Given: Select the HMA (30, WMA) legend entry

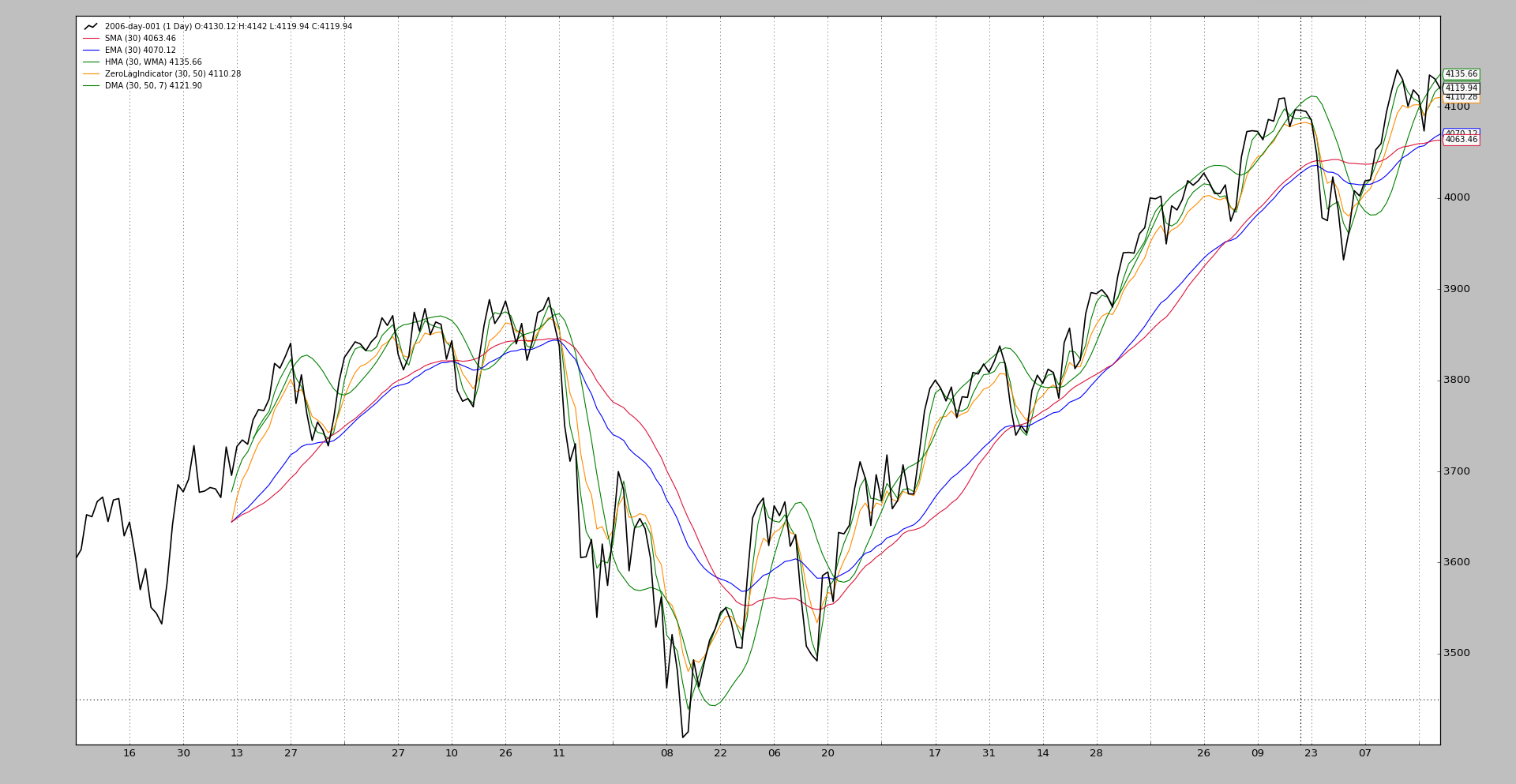Looking at the screenshot, I should coord(152,62).
